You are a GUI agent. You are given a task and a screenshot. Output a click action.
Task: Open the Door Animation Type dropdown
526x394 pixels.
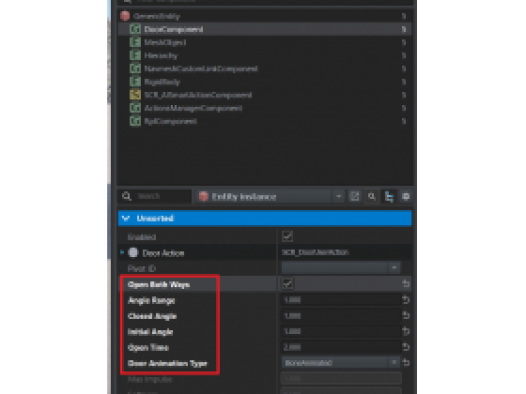point(341,362)
